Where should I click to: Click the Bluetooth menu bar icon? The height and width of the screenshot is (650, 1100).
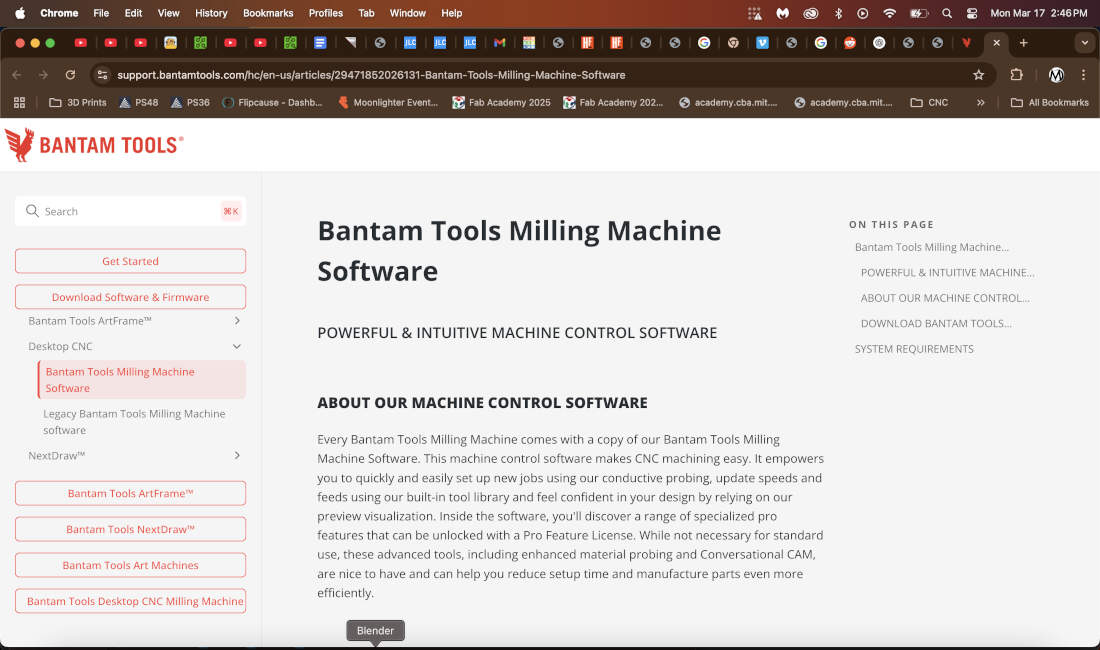[x=838, y=13]
